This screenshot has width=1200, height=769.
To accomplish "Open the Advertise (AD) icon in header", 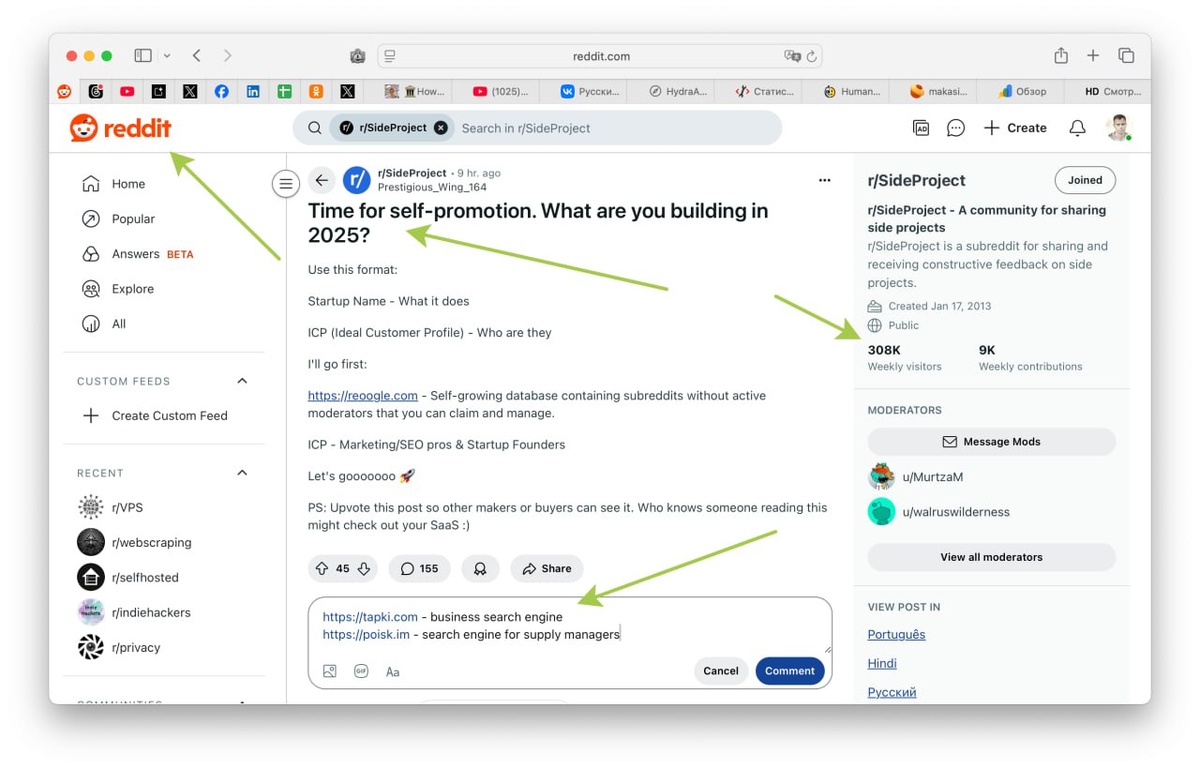I will coord(921,128).
